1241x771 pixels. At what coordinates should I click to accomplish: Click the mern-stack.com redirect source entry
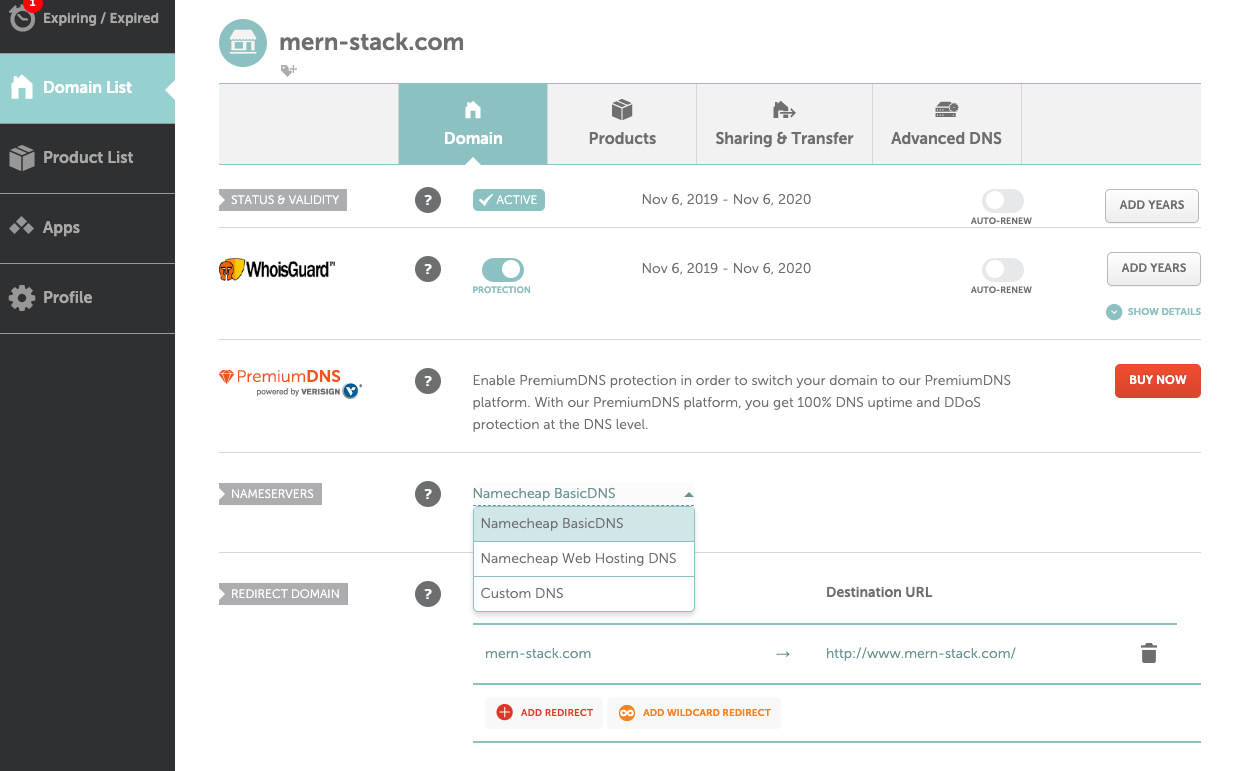point(537,654)
